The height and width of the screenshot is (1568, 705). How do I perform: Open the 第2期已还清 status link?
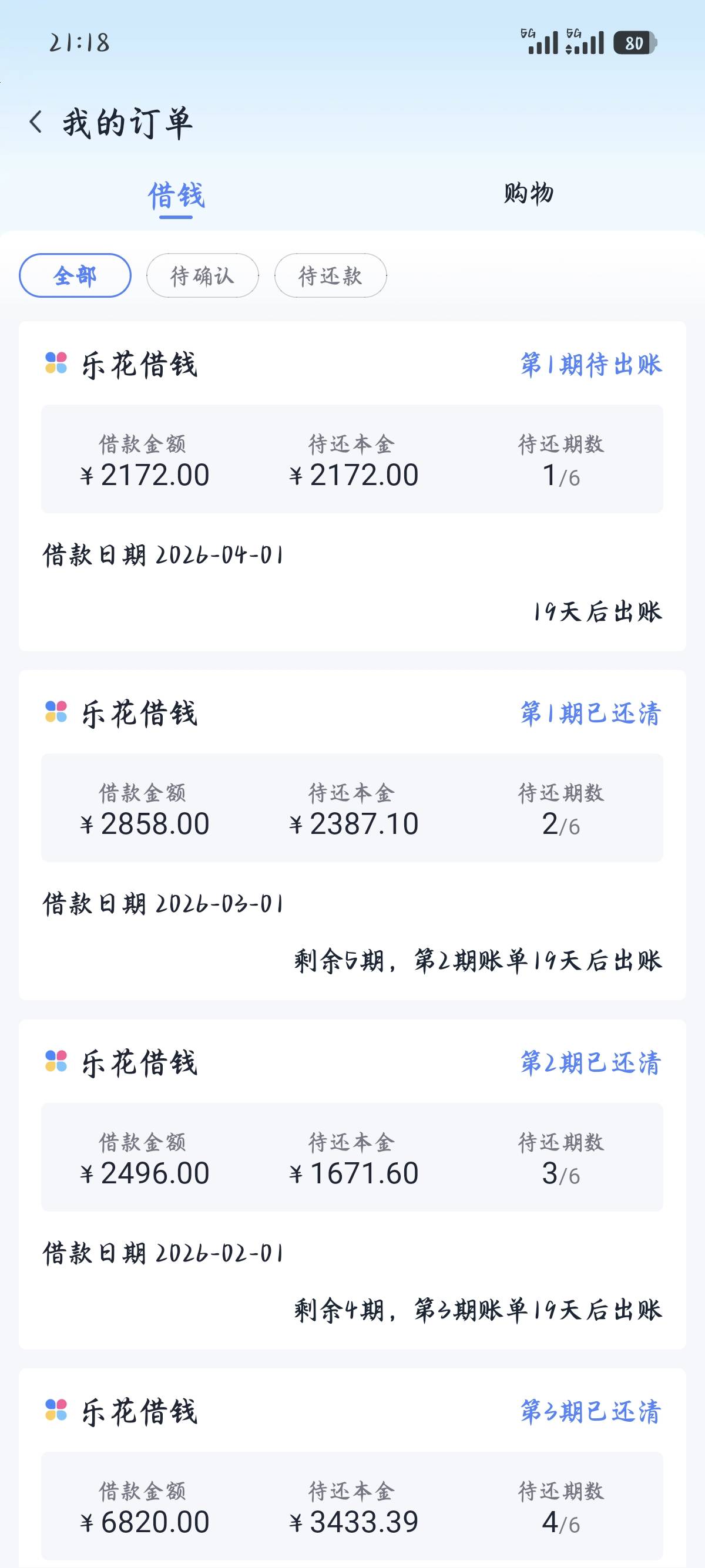tap(590, 1063)
